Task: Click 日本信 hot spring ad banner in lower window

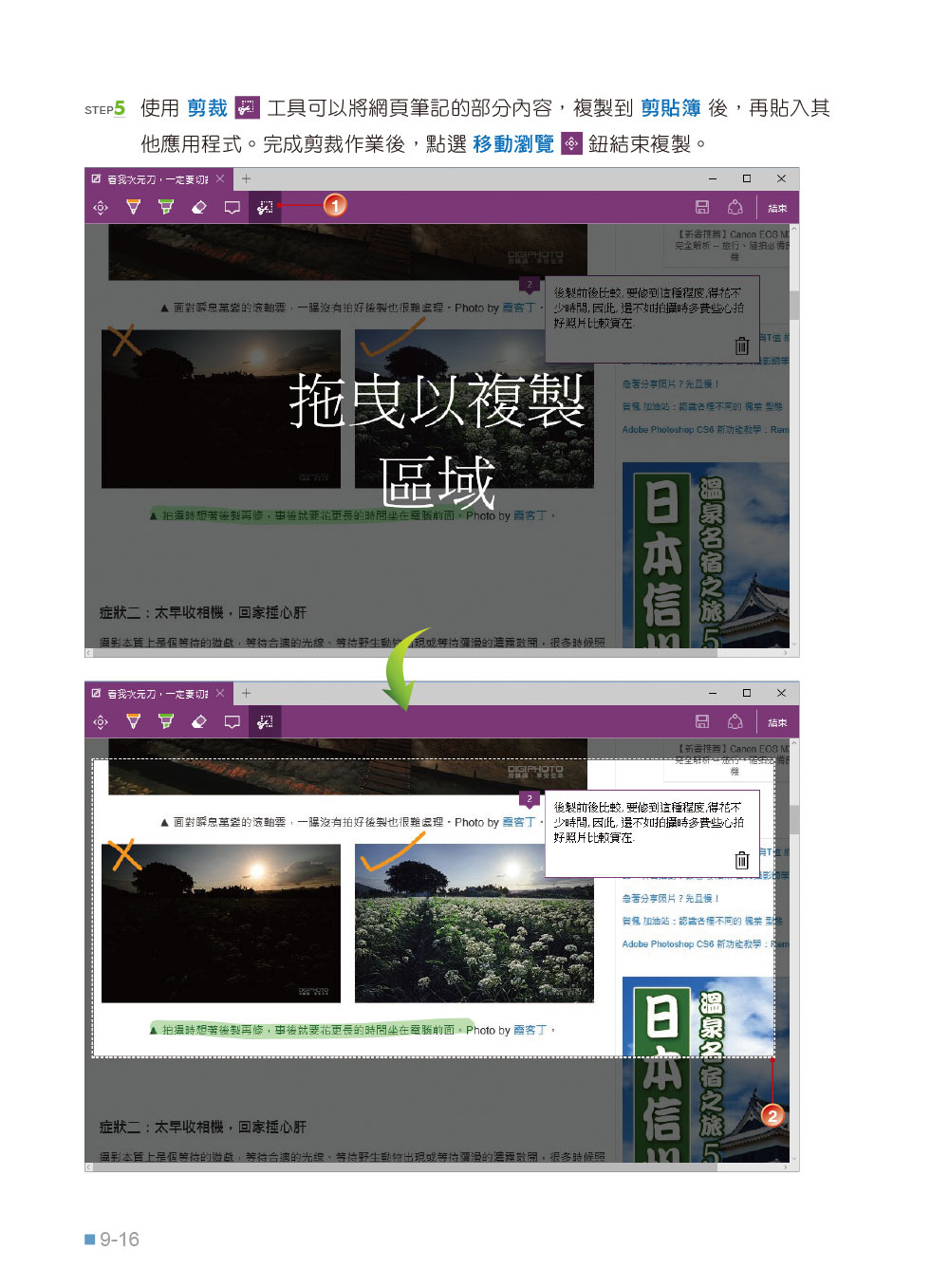Action: (x=705, y=1071)
